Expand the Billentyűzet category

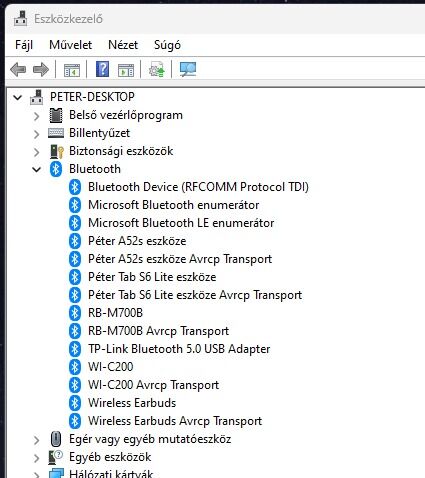pos(36,134)
